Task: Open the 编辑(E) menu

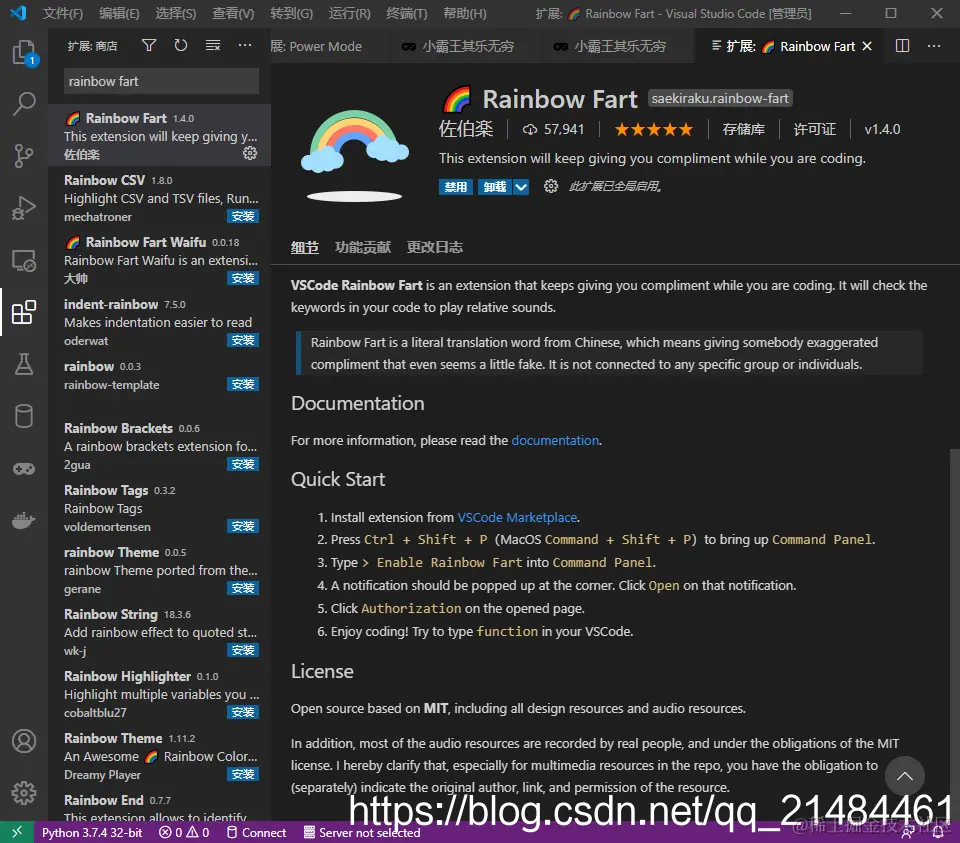Action: (x=119, y=13)
